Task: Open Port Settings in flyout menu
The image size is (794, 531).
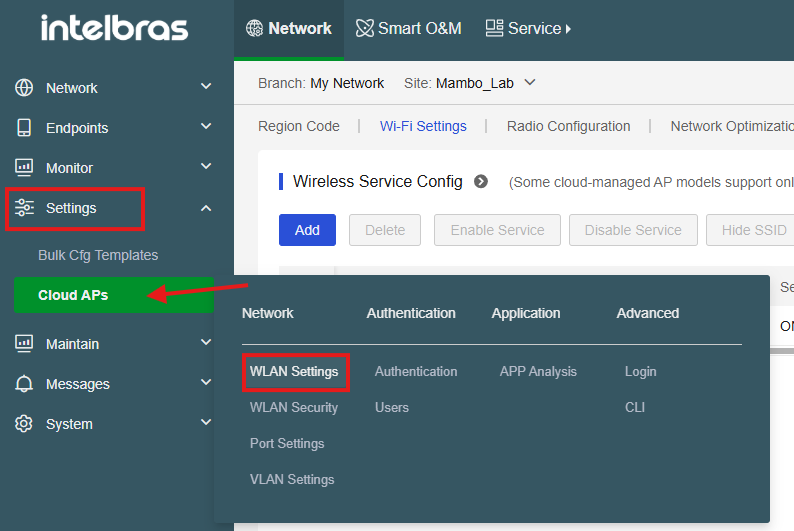Action: [x=287, y=443]
